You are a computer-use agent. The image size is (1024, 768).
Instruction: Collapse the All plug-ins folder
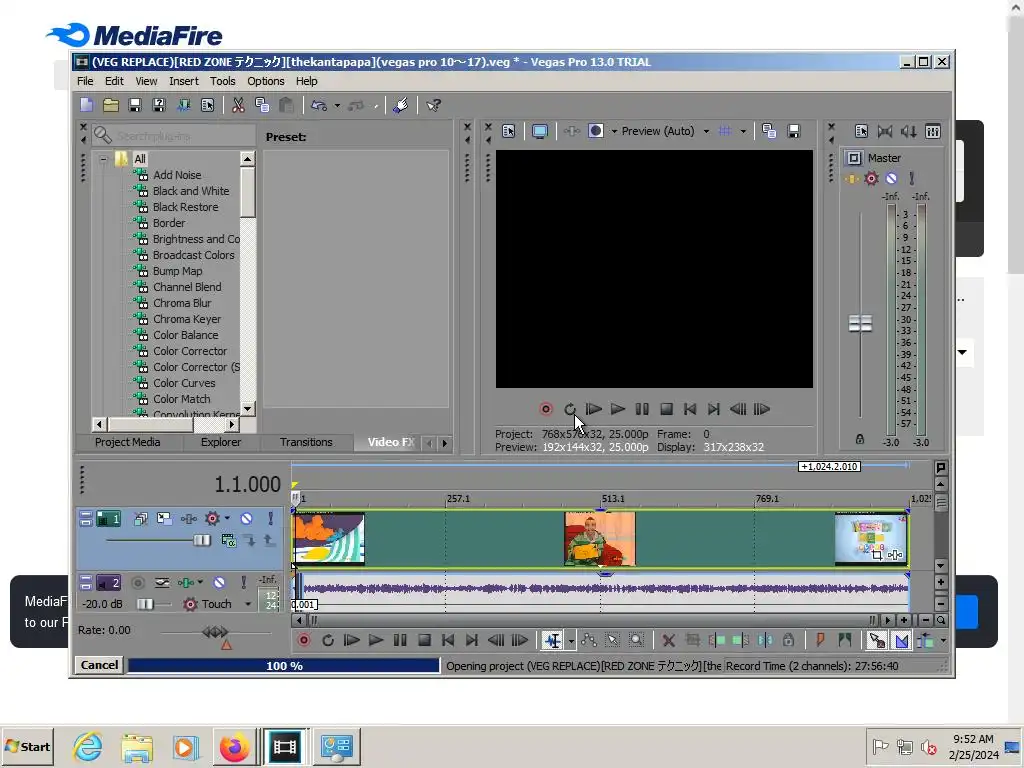pos(103,159)
